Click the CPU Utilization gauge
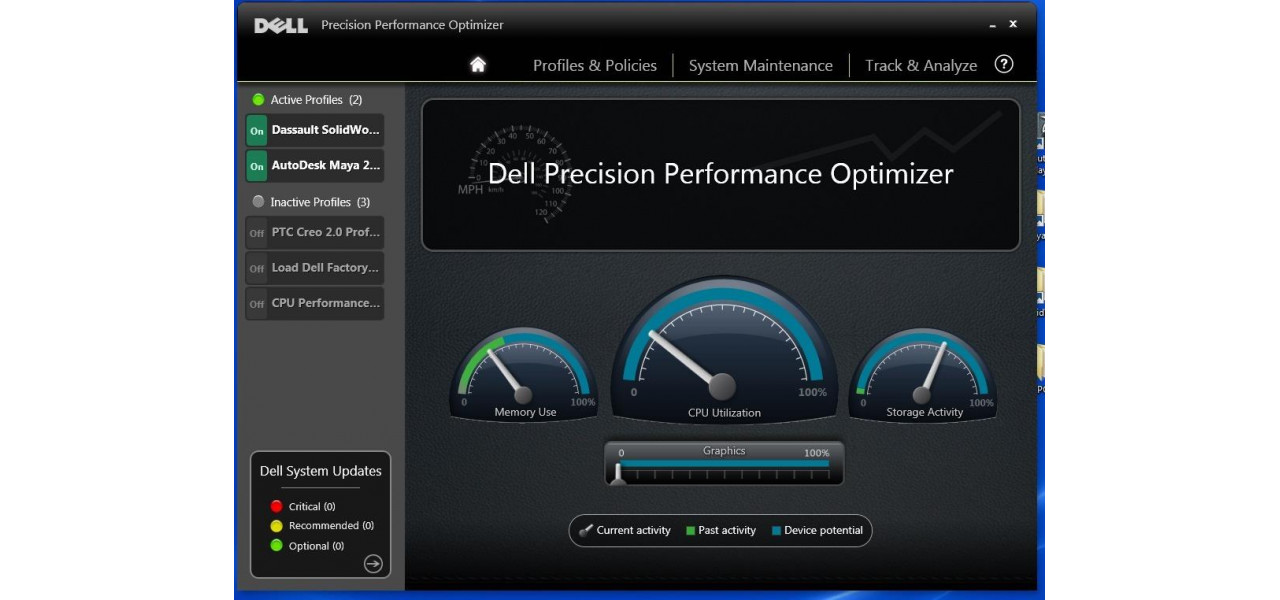Viewport: 1280px width, 600px height. [x=724, y=350]
